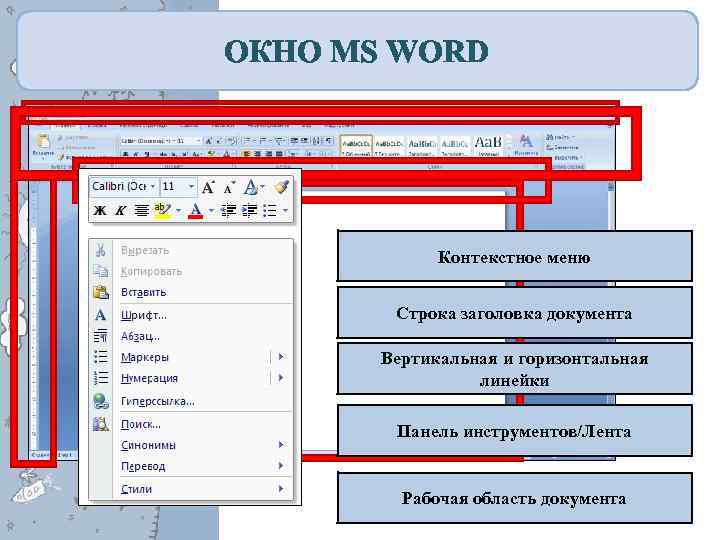Click the Grow Font icon in mini toolbar

208,187
